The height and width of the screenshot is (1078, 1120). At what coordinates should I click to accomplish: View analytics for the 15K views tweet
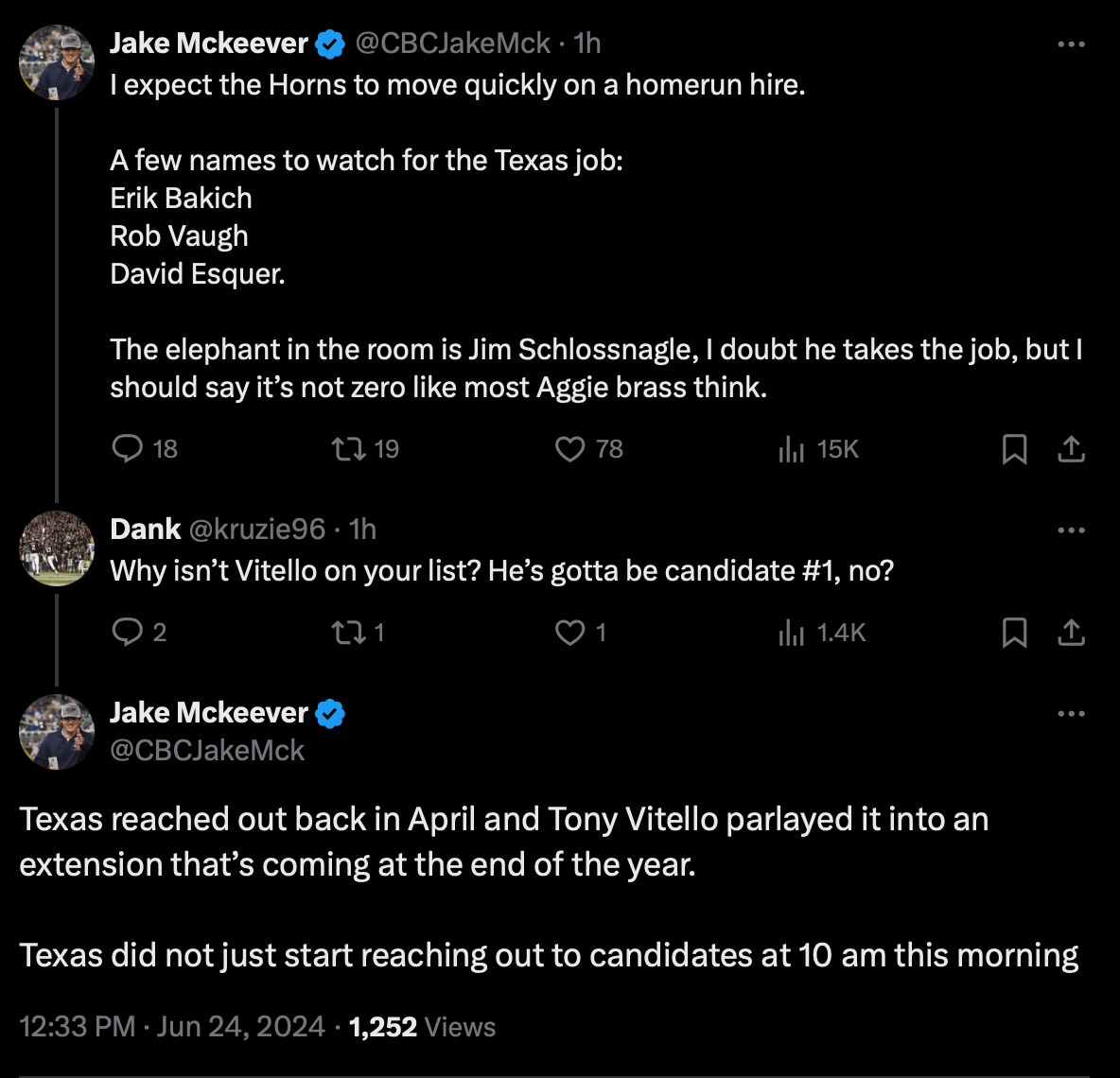click(791, 449)
